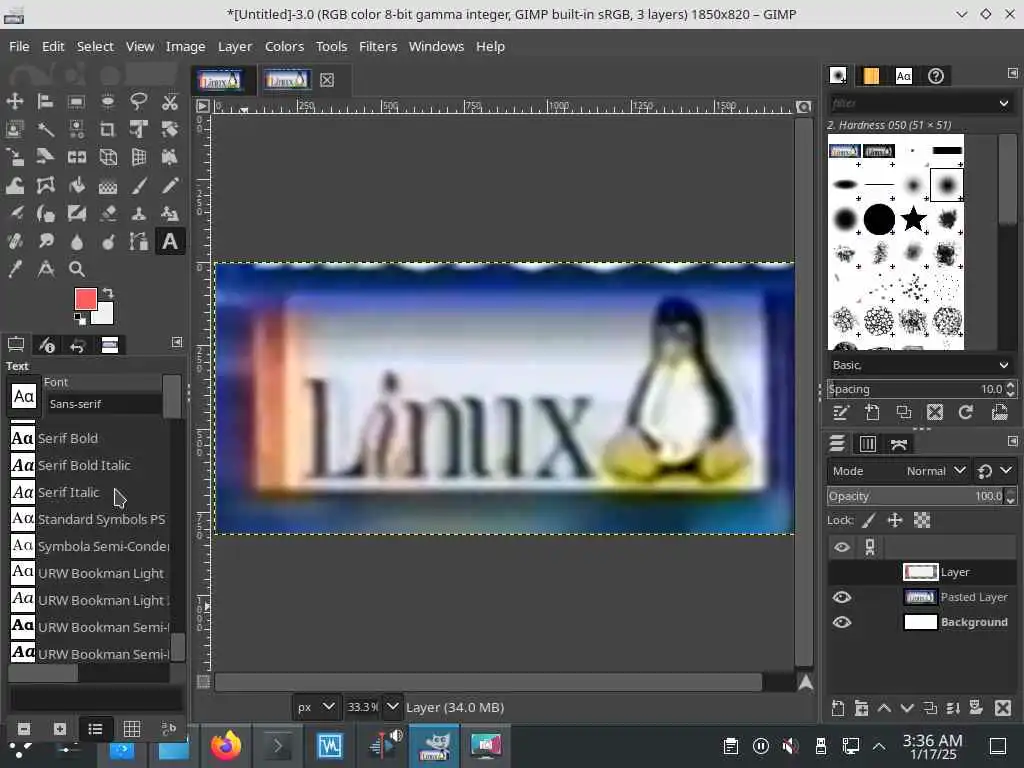Toggle lock alpha channel checkerboard
The width and height of the screenshot is (1024, 768).
pyautogui.click(x=921, y=520)
